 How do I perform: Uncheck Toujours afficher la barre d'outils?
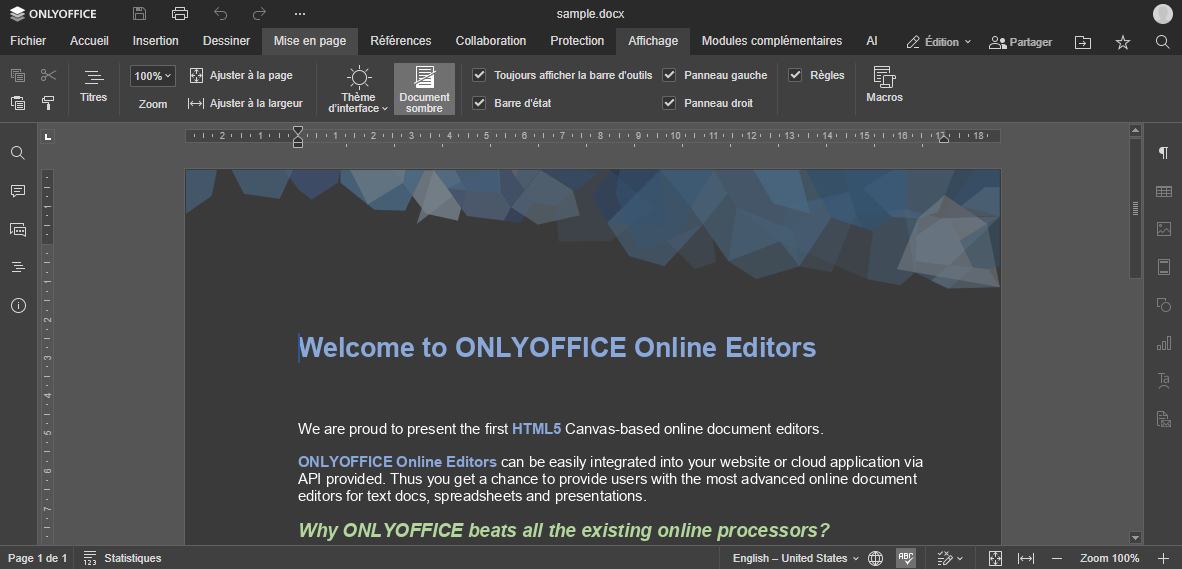point(479,75)
